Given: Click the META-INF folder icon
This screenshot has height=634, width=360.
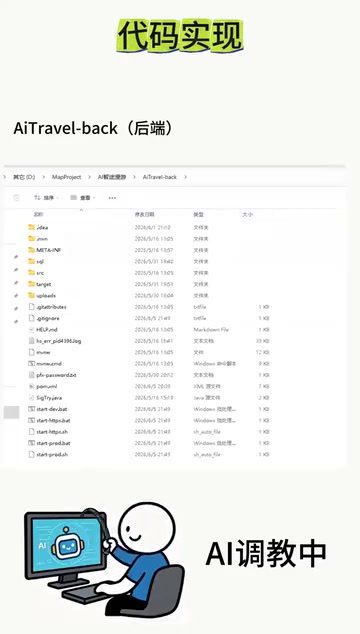Looking at the screenshot, I should [32, 250].
